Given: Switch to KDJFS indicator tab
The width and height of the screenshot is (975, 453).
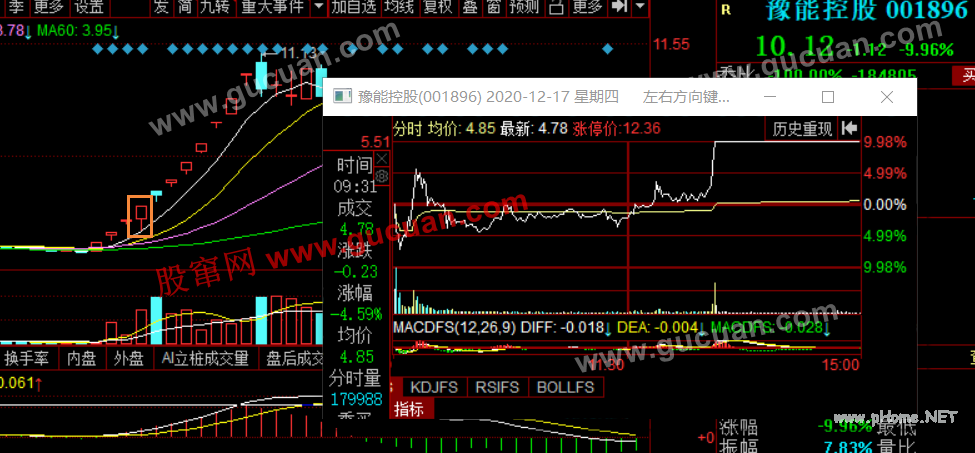Looking at the screenshot, I should pos(434,387).
